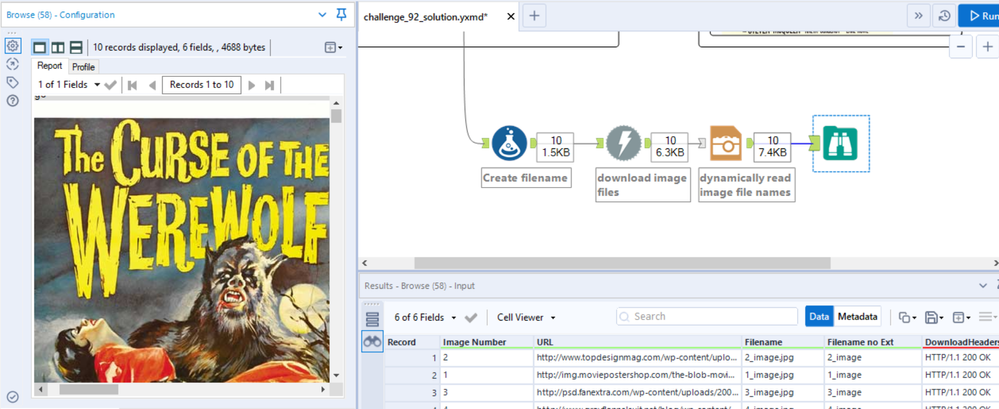Select side-by-side split view layout
999x409 pixels.
58,47
